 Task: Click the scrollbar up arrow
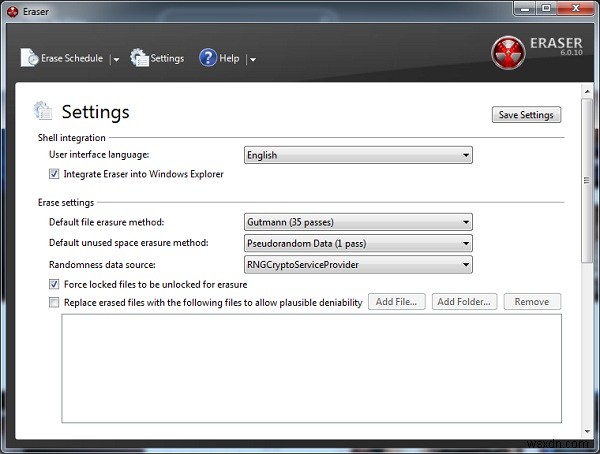(587, 91)
